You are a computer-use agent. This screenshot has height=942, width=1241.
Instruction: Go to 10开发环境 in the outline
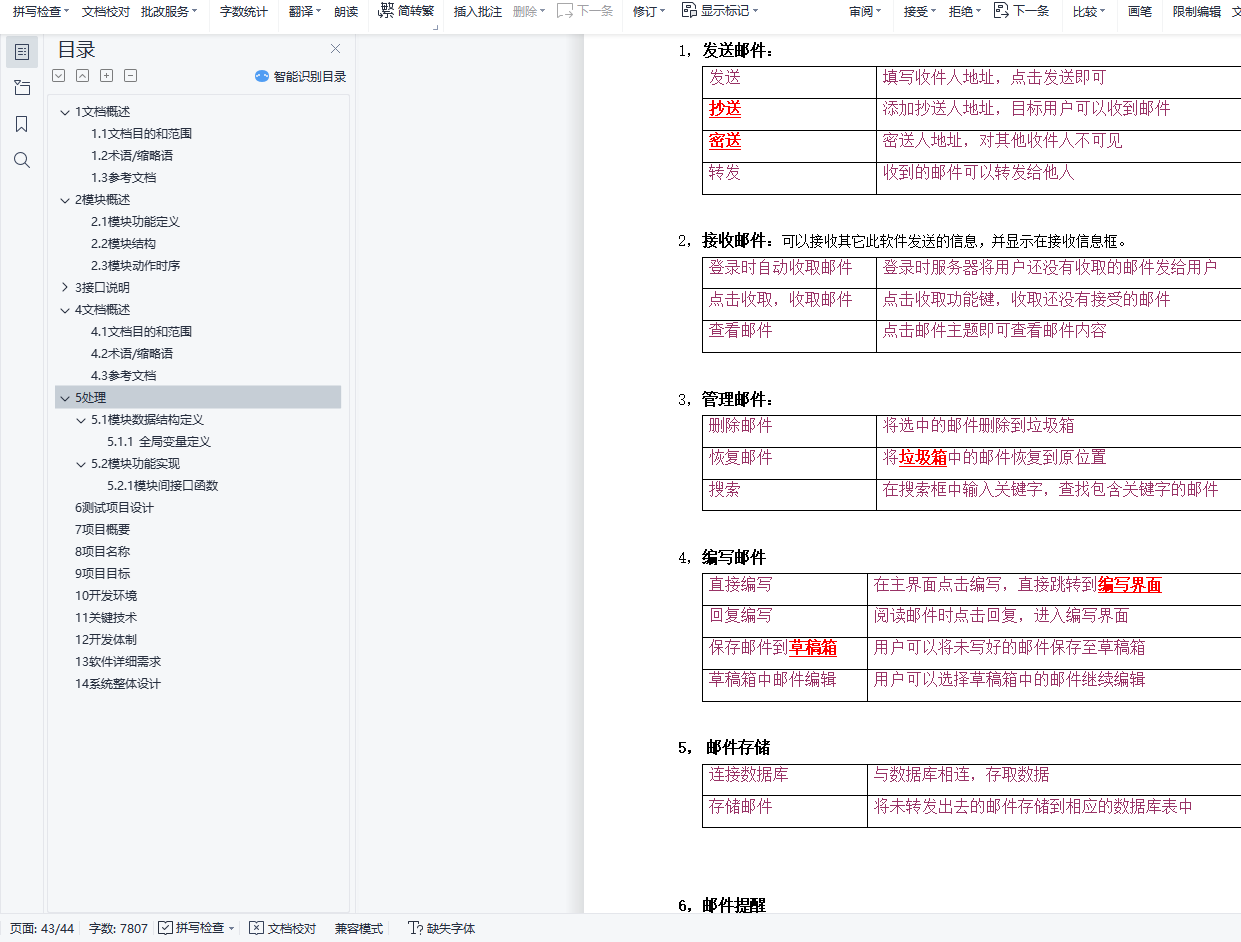click(106, 596)
